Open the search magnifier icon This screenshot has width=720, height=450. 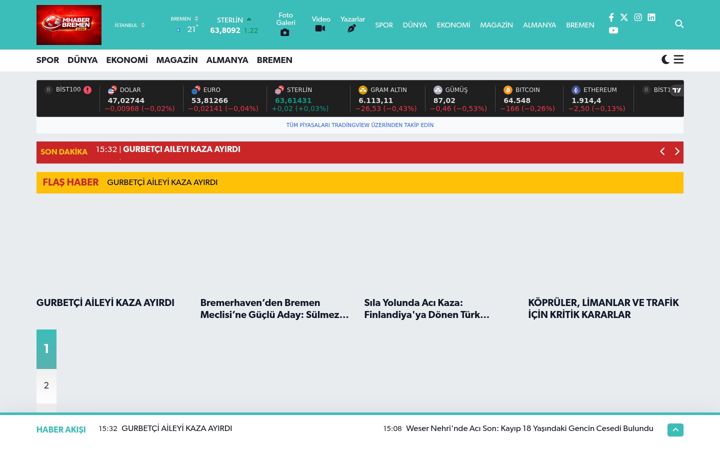pos(679,24)
